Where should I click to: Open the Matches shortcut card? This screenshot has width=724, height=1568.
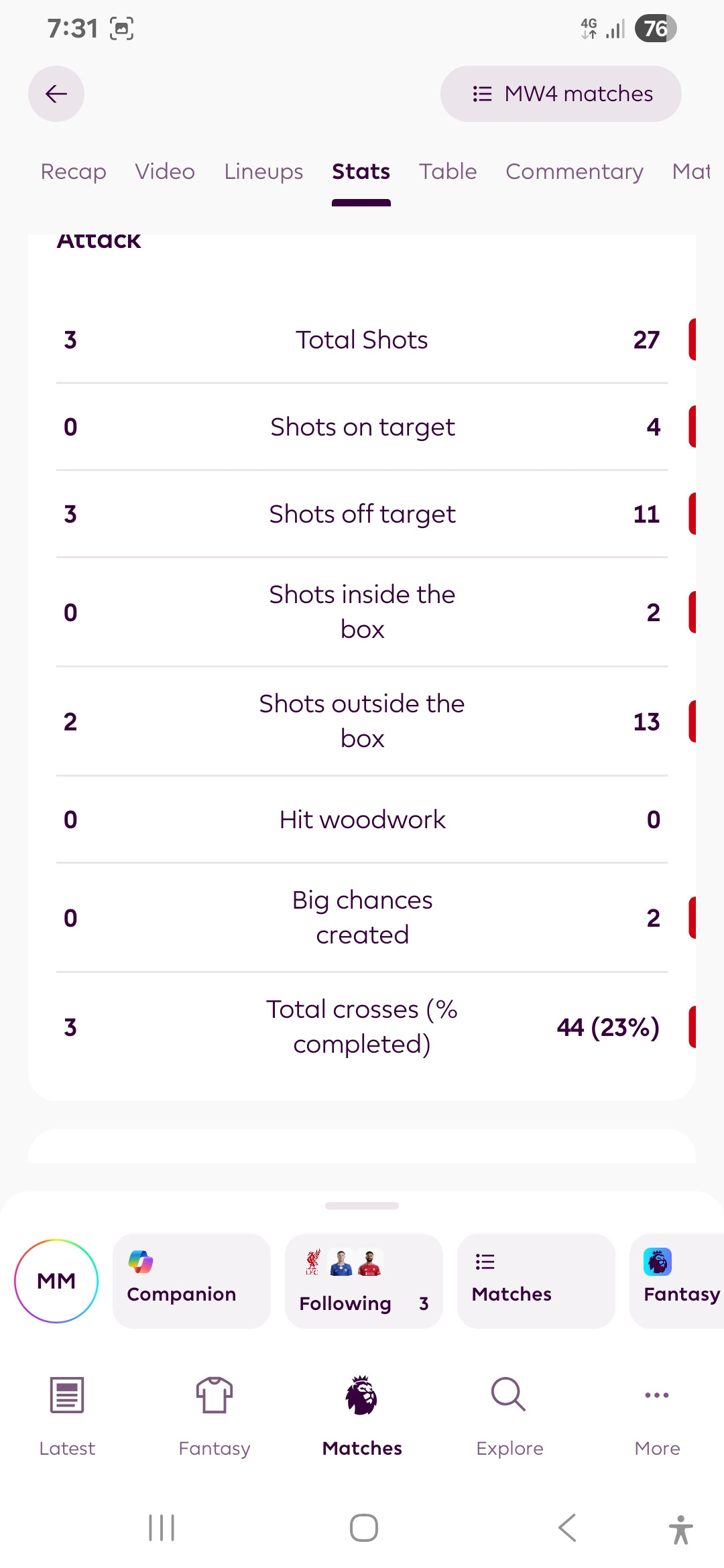(x=536, y=1281)
